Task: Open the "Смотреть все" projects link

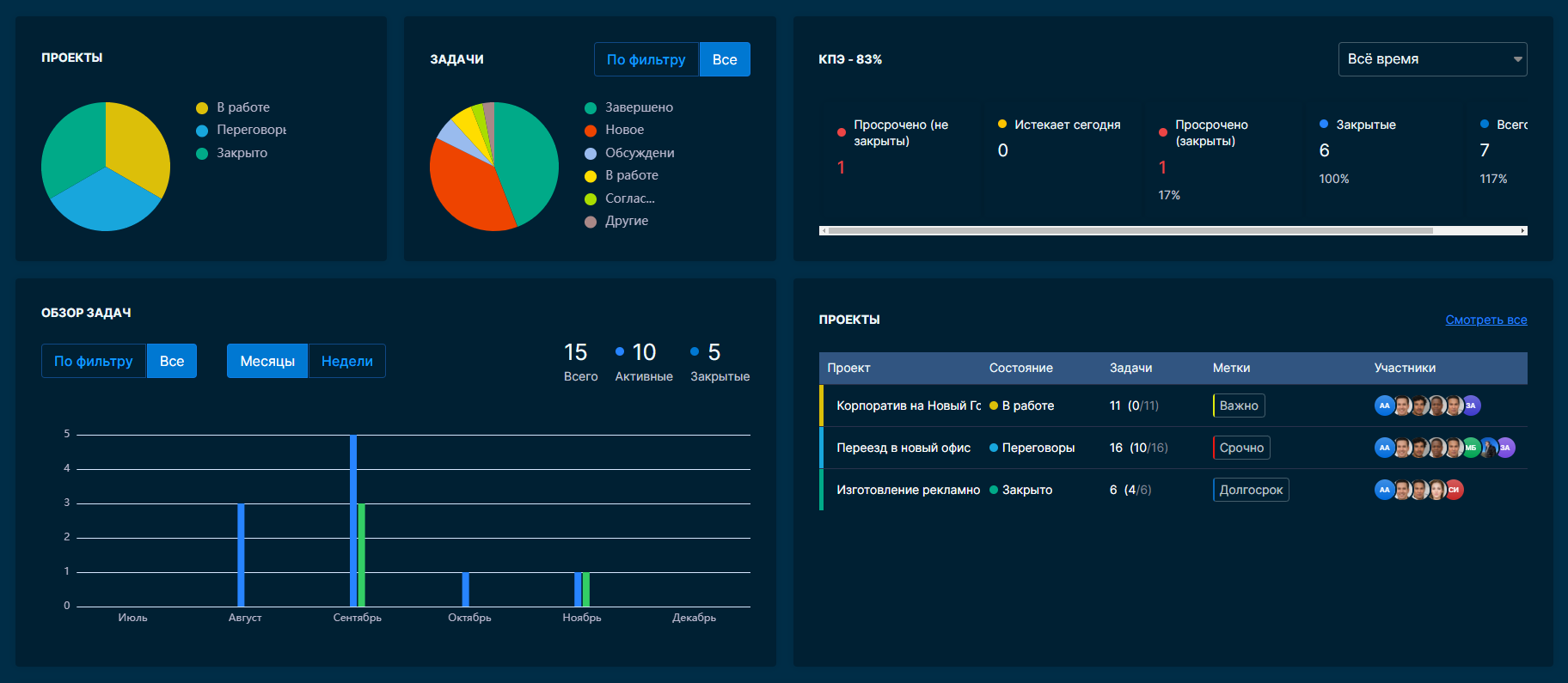Action: pos(1485,320)
